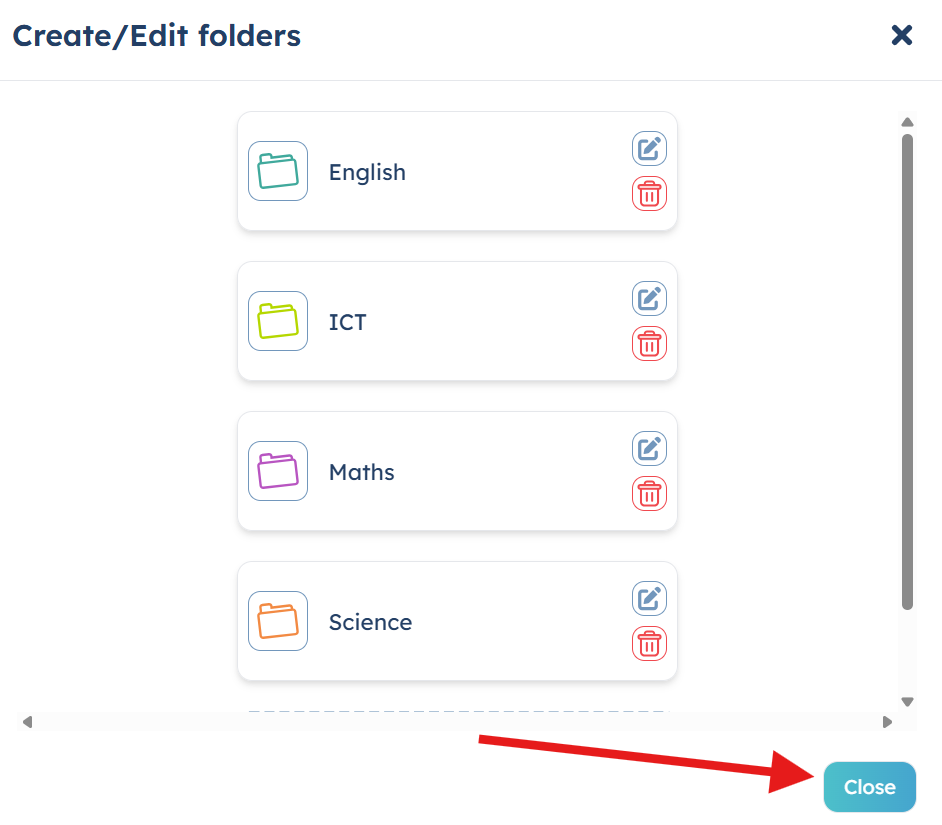The width and height of the screenshot is (942, 825).
Task: Click the green English folder icon
Action: (x=278, y=171)
